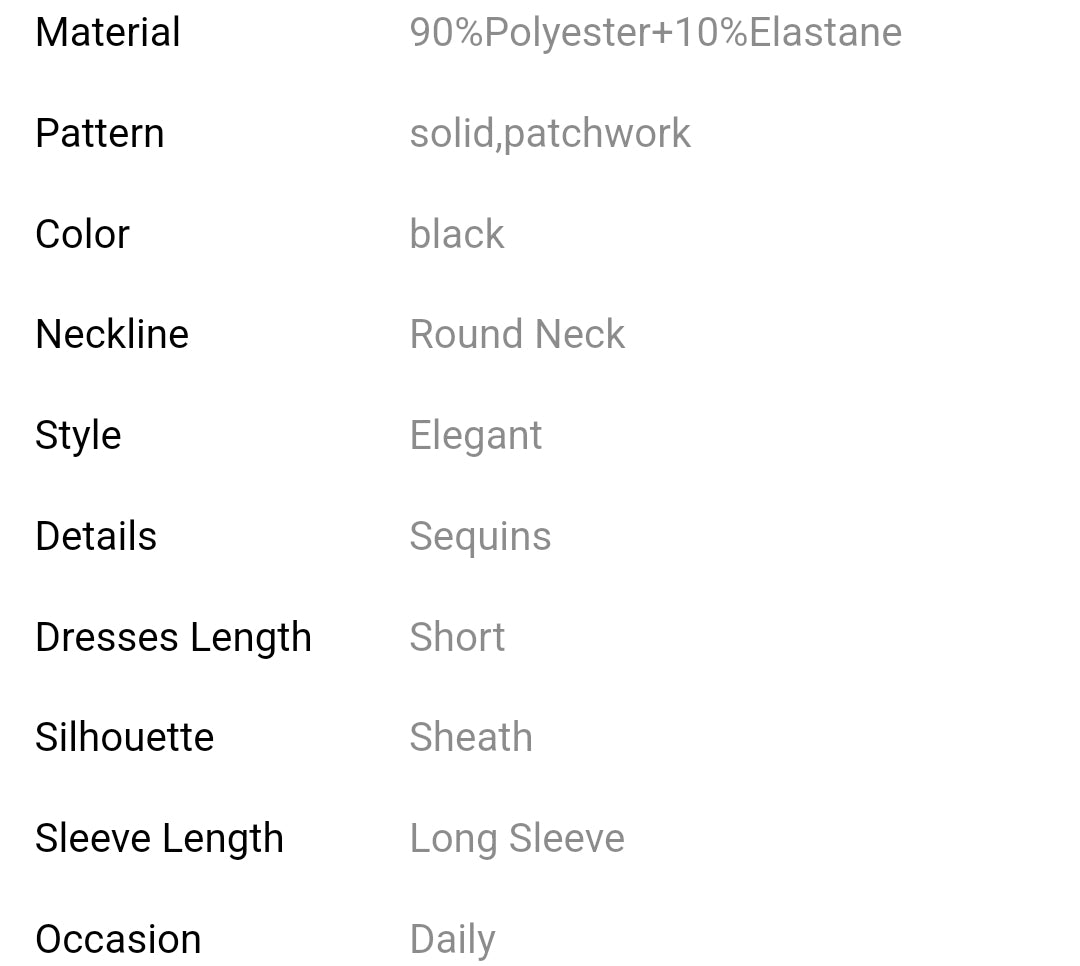1080x966 pixels.
Task: Click the Material label
Action: tap(108, 32)
